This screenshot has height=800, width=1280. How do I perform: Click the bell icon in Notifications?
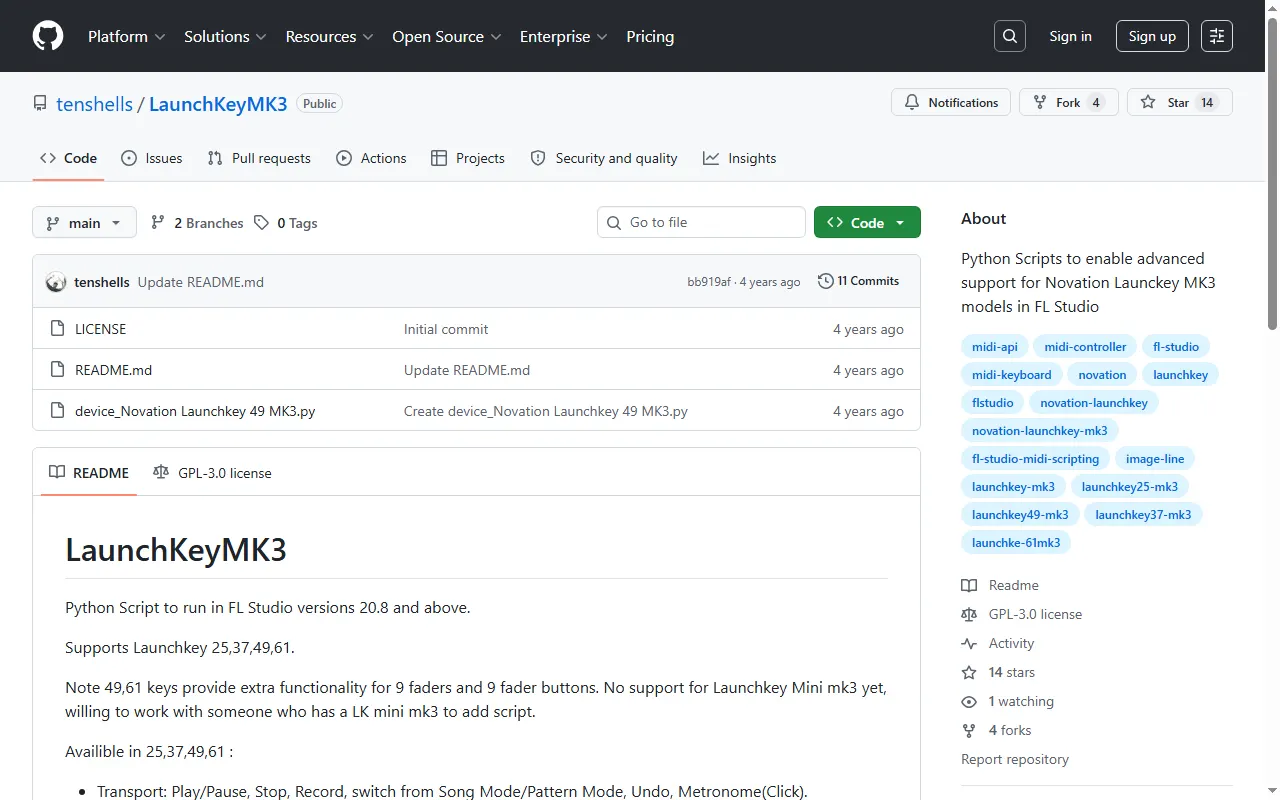(912, 103)
